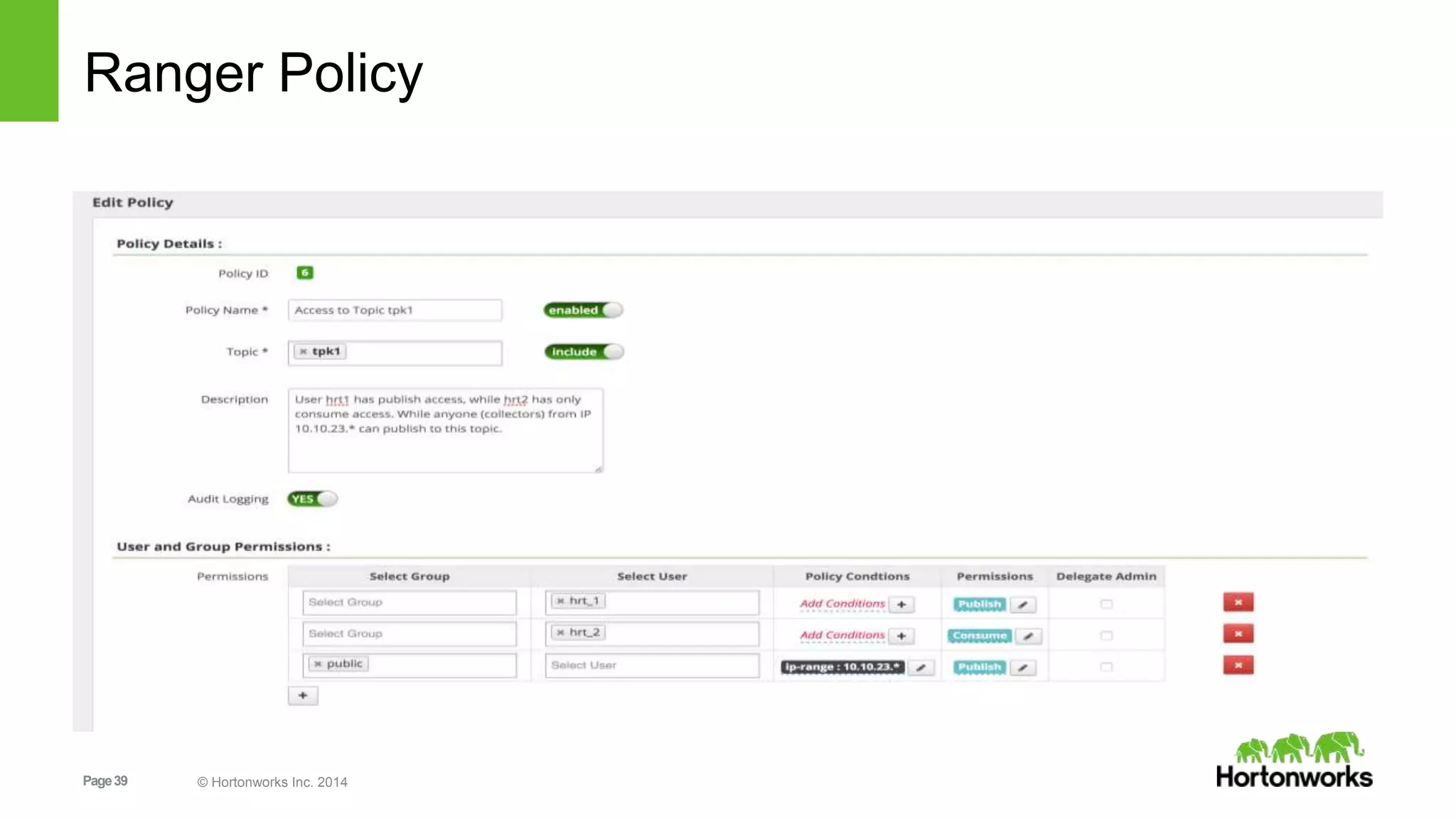Viewport: 1456px width, 819px height.
Task: Click Publish permission tag for hrt_1
Action: click(980, 604)
